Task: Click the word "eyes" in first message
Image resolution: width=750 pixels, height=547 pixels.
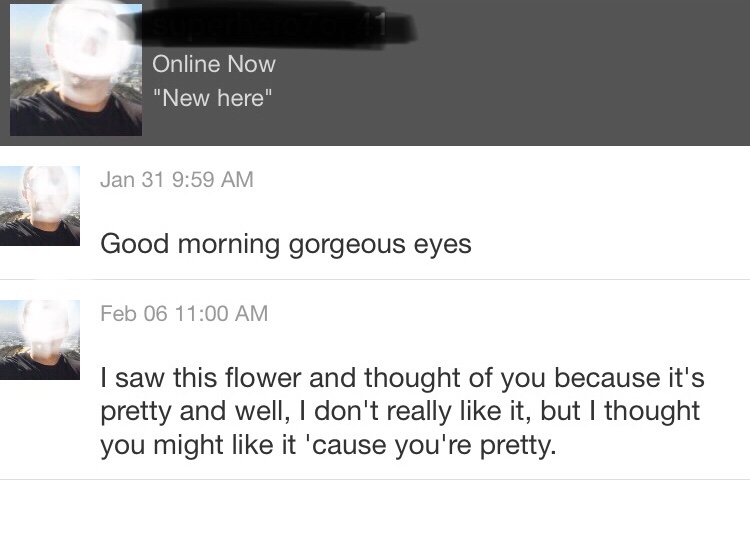Action: [x=440, y=244]
